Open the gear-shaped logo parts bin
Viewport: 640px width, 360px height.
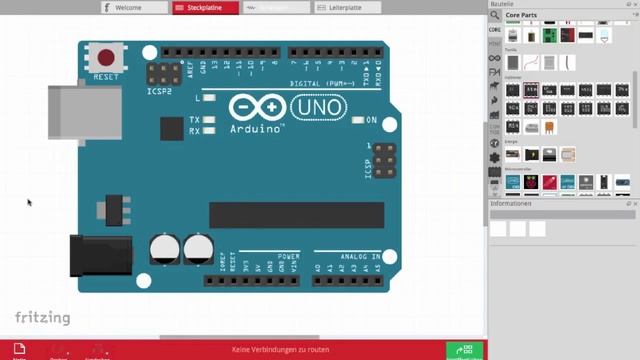(x=494, y=158)
